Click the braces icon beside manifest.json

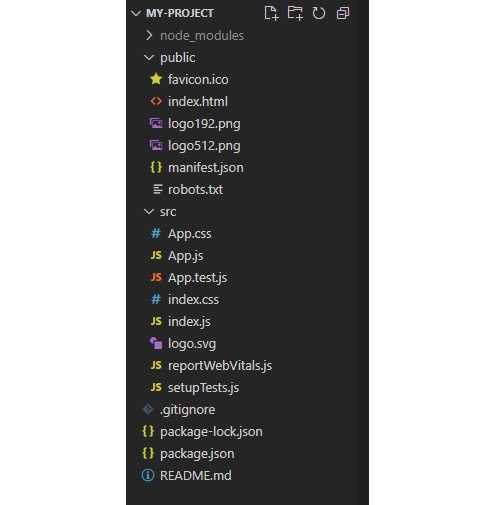pos(156,167)
